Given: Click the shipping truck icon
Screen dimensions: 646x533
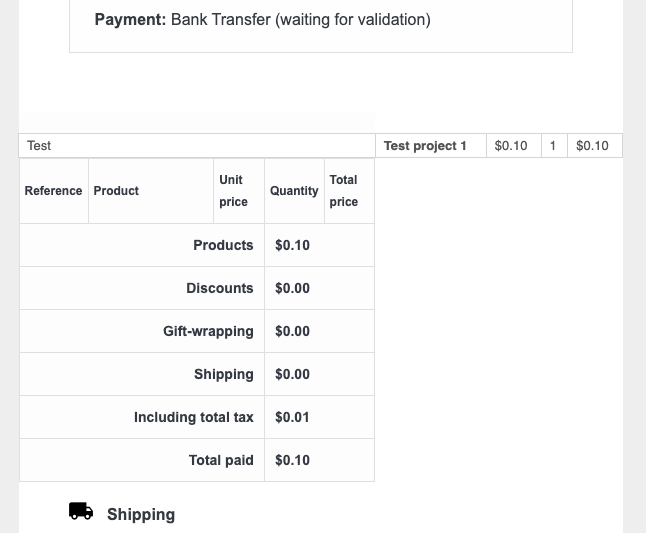Looking at the screenshot, I should [x=81, y=511].
